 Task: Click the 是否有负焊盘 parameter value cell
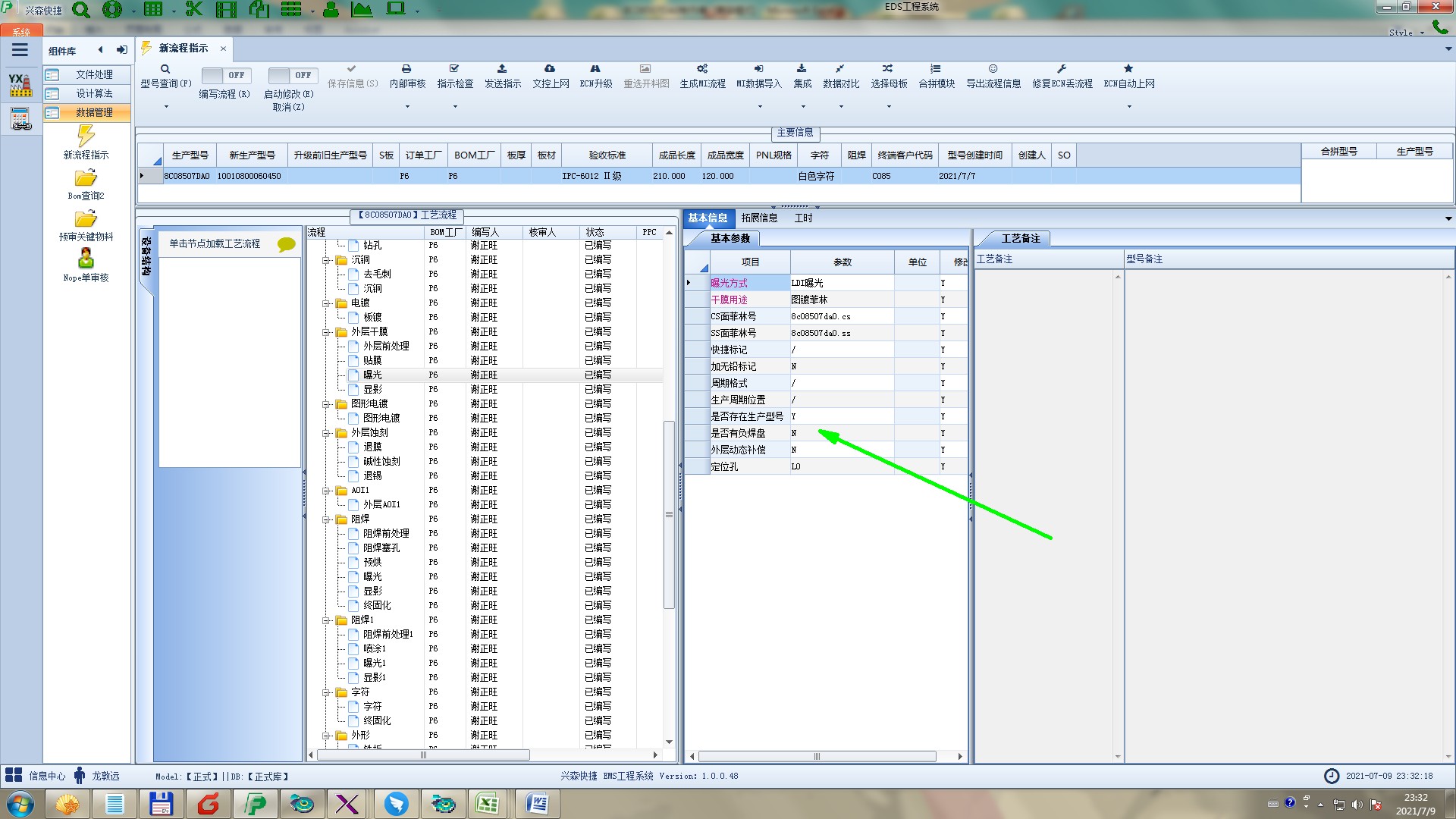[842, 433]
